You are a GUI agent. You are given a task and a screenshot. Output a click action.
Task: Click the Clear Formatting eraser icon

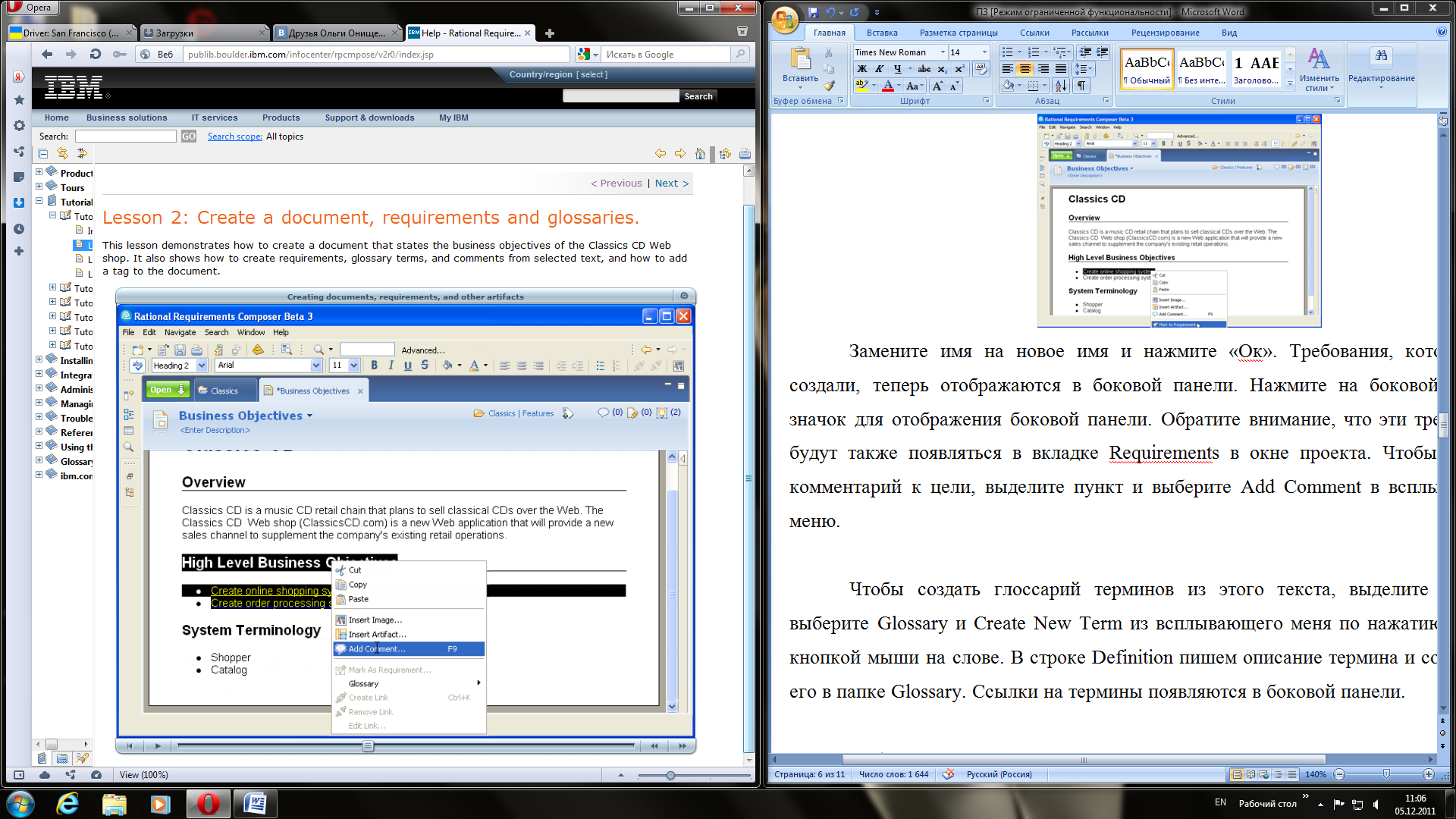[981, 69]
